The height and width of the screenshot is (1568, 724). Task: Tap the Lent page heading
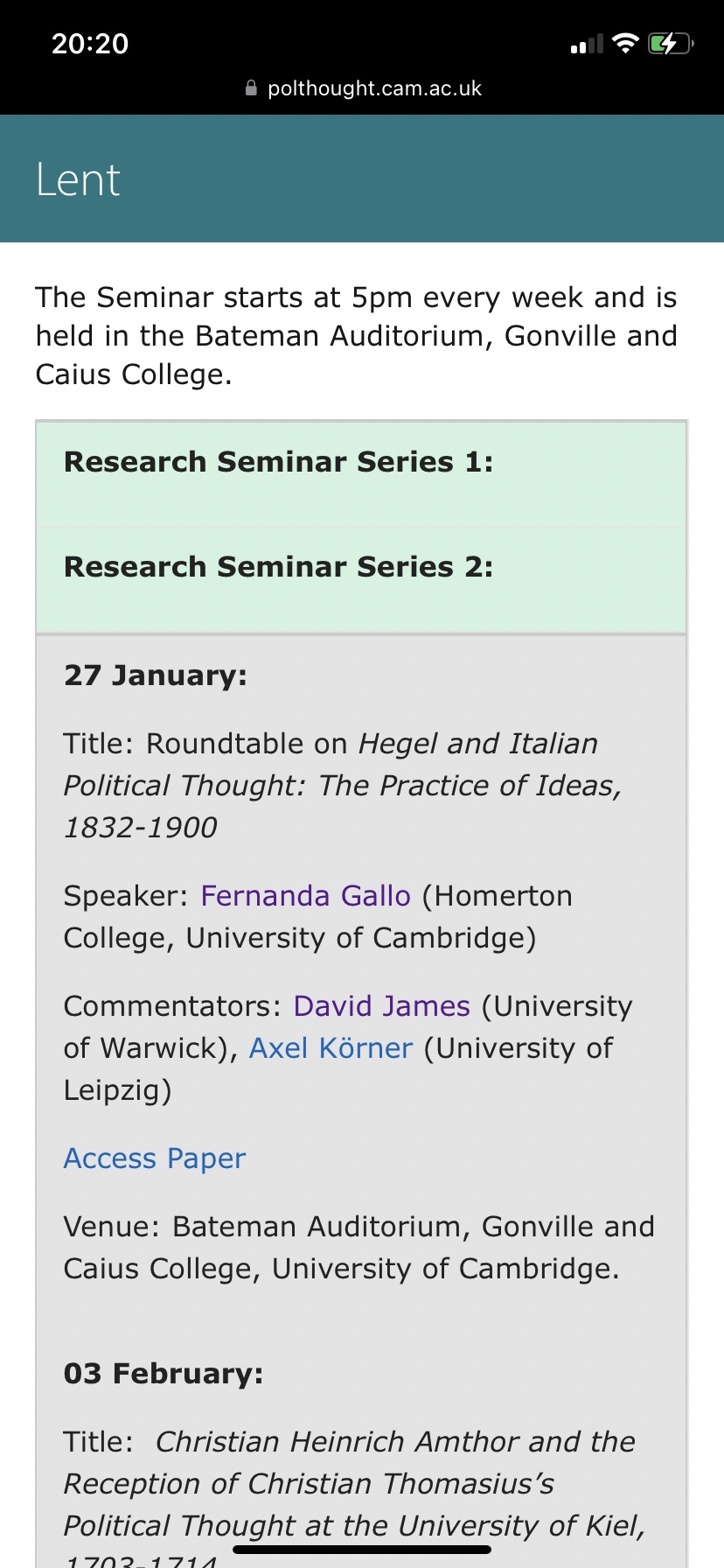[x=78, y=180]
